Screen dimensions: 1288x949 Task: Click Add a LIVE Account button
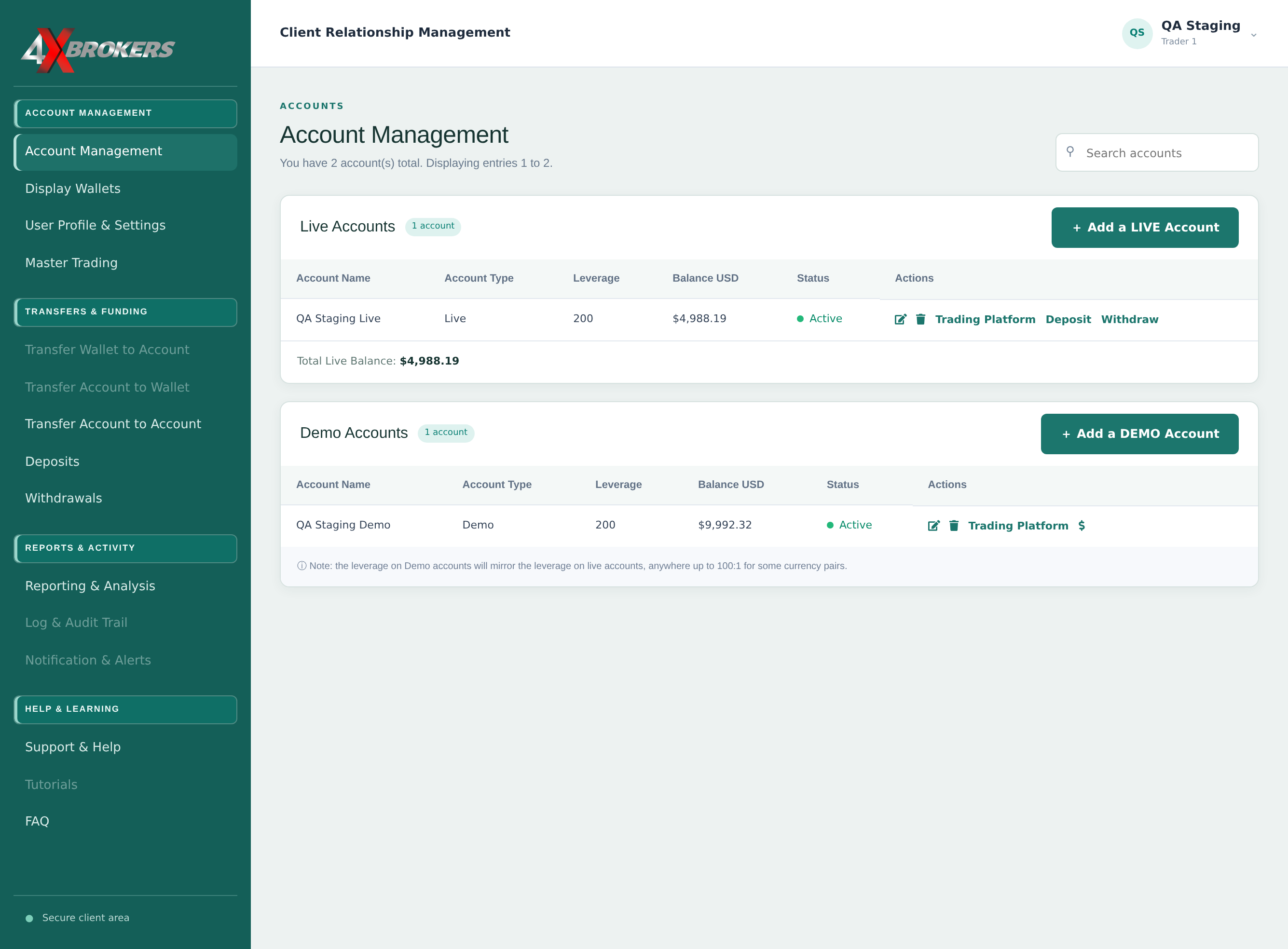pyautogui.click(x=1145, y=228)
